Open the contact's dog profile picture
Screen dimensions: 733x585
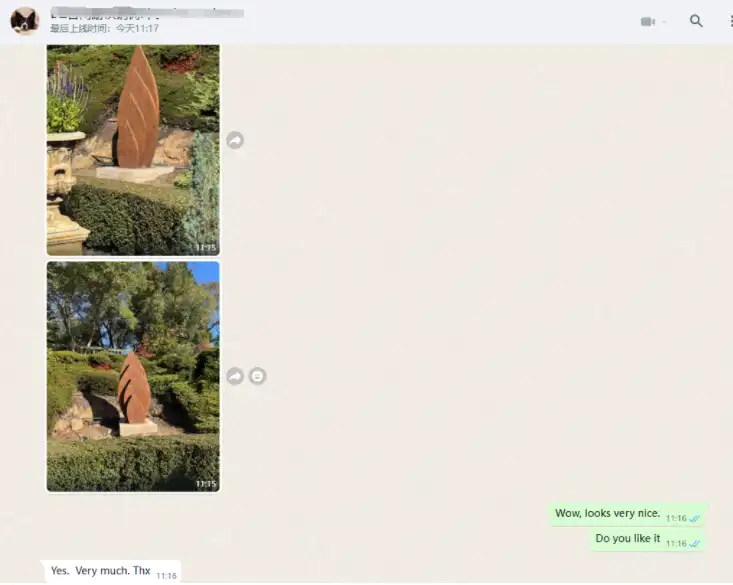click(x=24, y=21)
